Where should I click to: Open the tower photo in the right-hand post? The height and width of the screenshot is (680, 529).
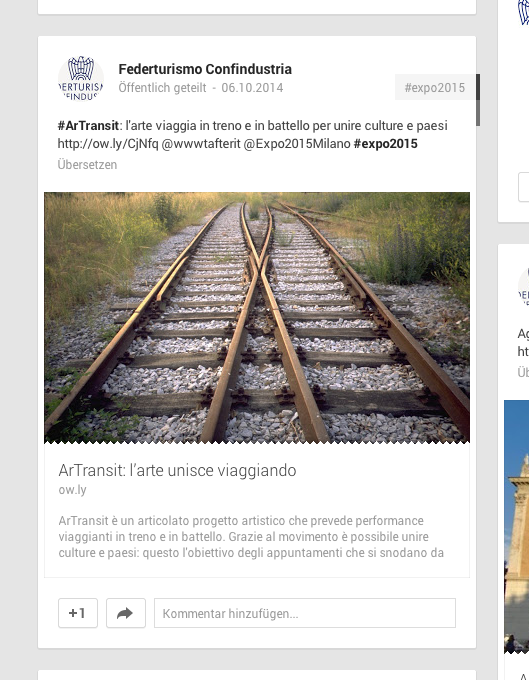(x=516, y=526)
